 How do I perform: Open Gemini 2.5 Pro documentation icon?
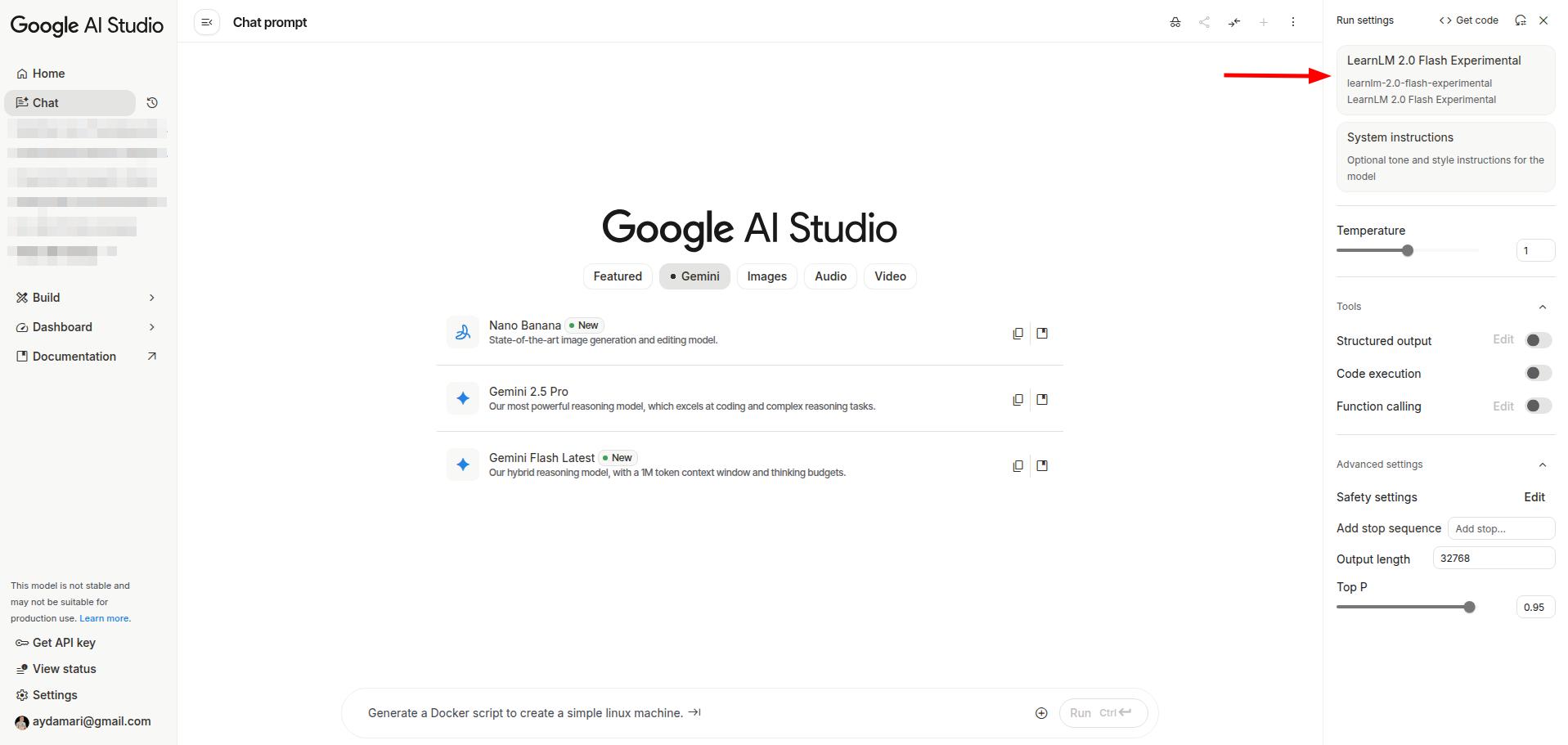(1042, 400)
